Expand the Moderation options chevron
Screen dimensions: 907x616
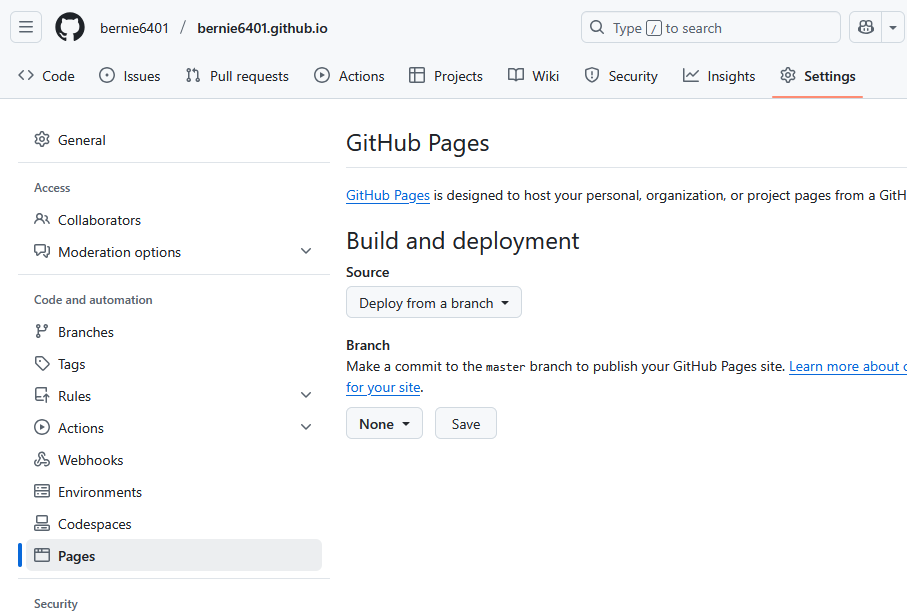pyautogui.click(x=306, y=251)
